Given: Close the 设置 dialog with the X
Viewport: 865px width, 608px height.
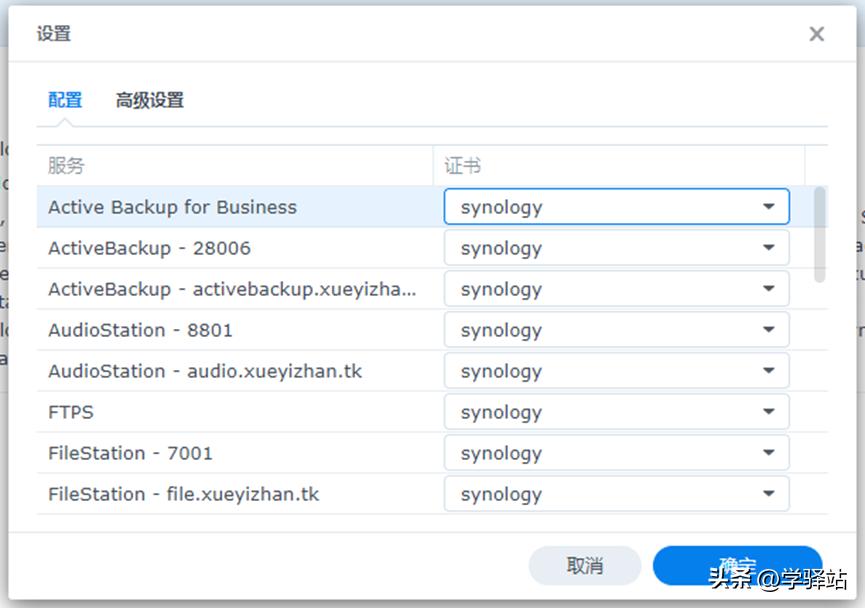Looking at the screenshot, I should (x=816, y=33).
